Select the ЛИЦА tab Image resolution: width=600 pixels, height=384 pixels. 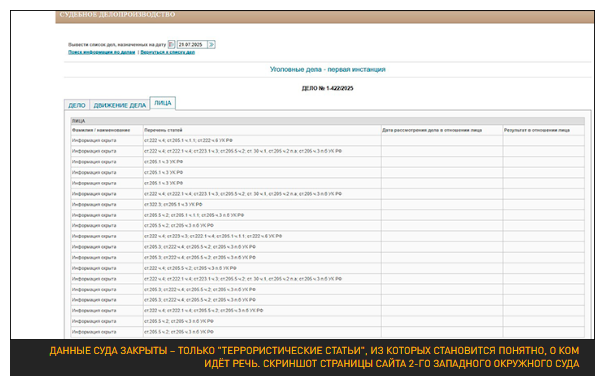click(x=163, y=103)
